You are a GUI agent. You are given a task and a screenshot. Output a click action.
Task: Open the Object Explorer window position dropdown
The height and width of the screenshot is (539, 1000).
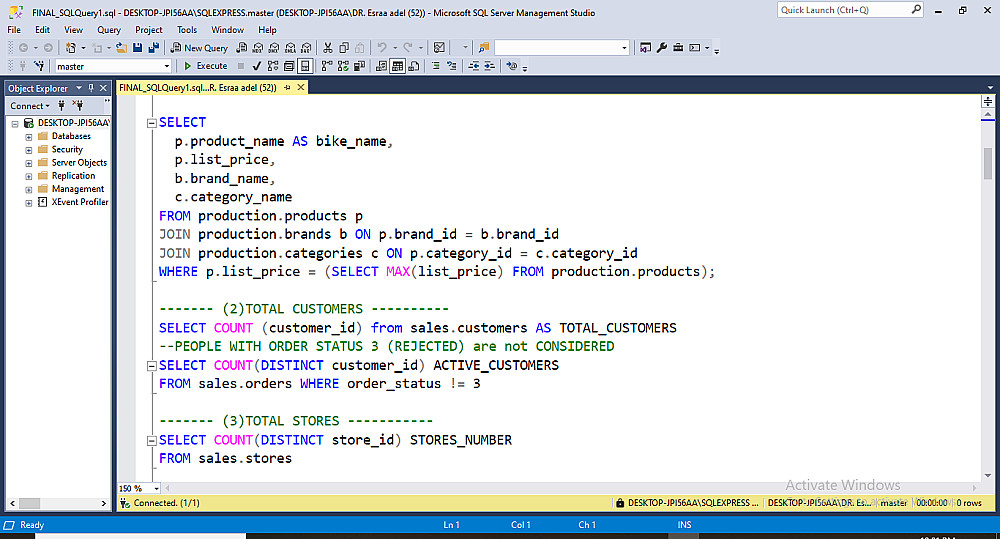pyautogui.click(x=79, y=88)
